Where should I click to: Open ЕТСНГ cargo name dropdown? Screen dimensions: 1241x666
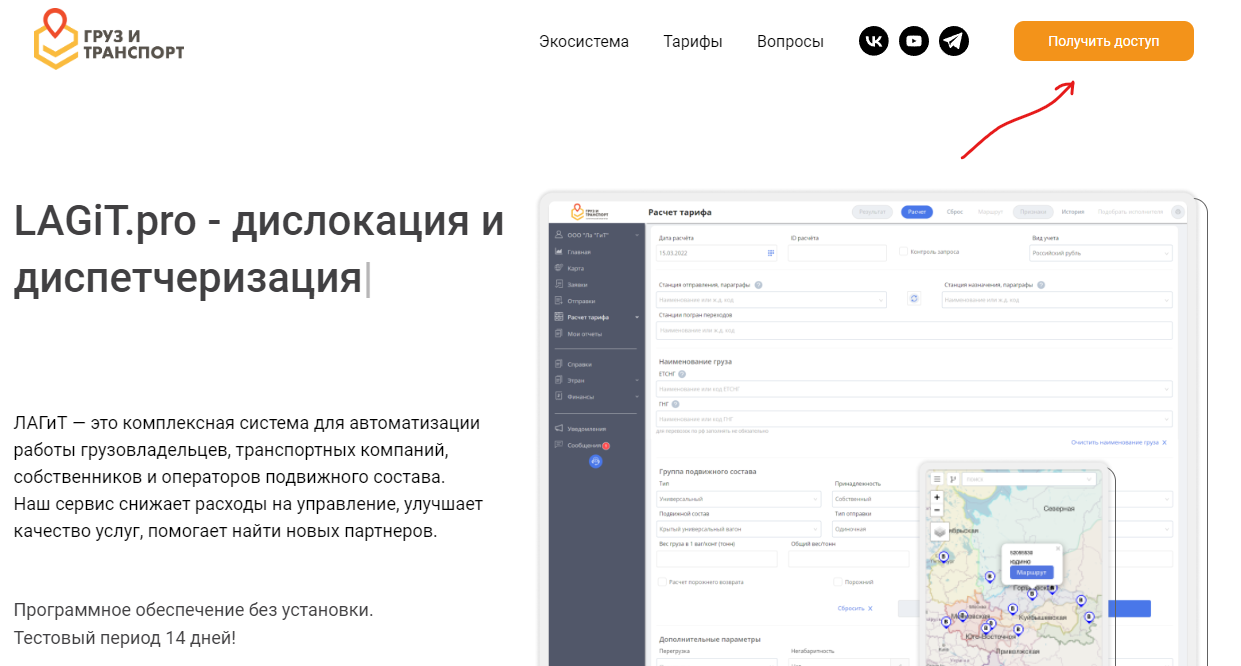tap(914, 388)
